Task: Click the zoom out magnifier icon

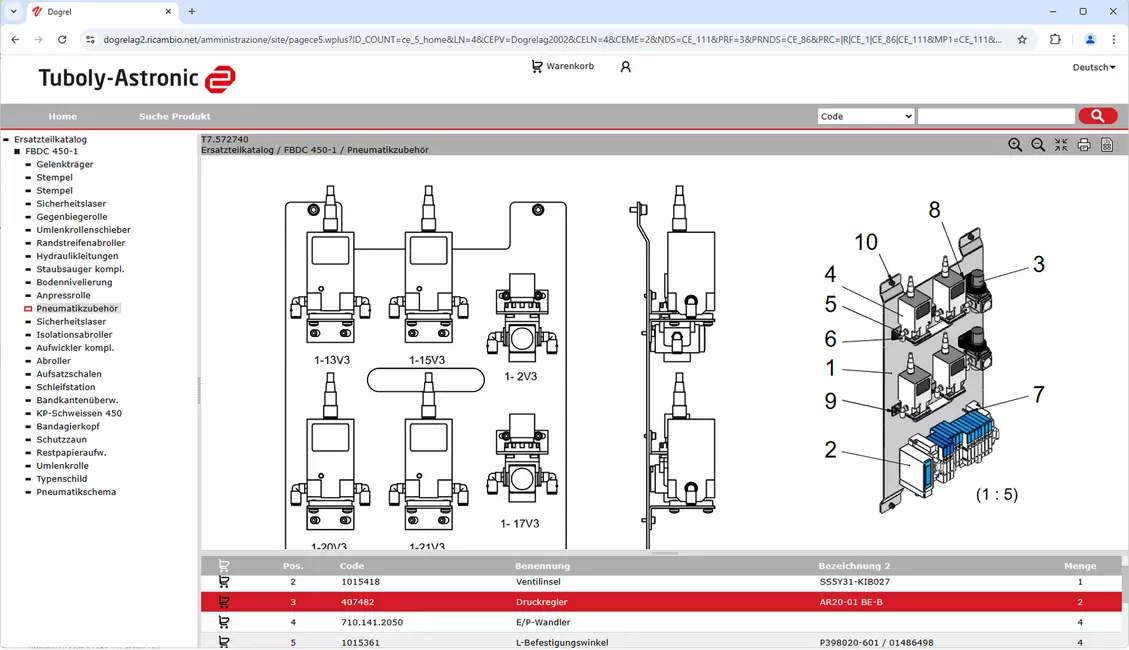Action: (x=1038, y=145)
